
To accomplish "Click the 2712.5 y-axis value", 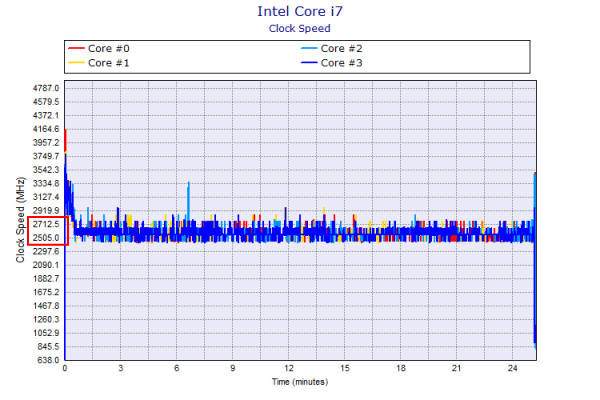I will (x=46, y=224).
